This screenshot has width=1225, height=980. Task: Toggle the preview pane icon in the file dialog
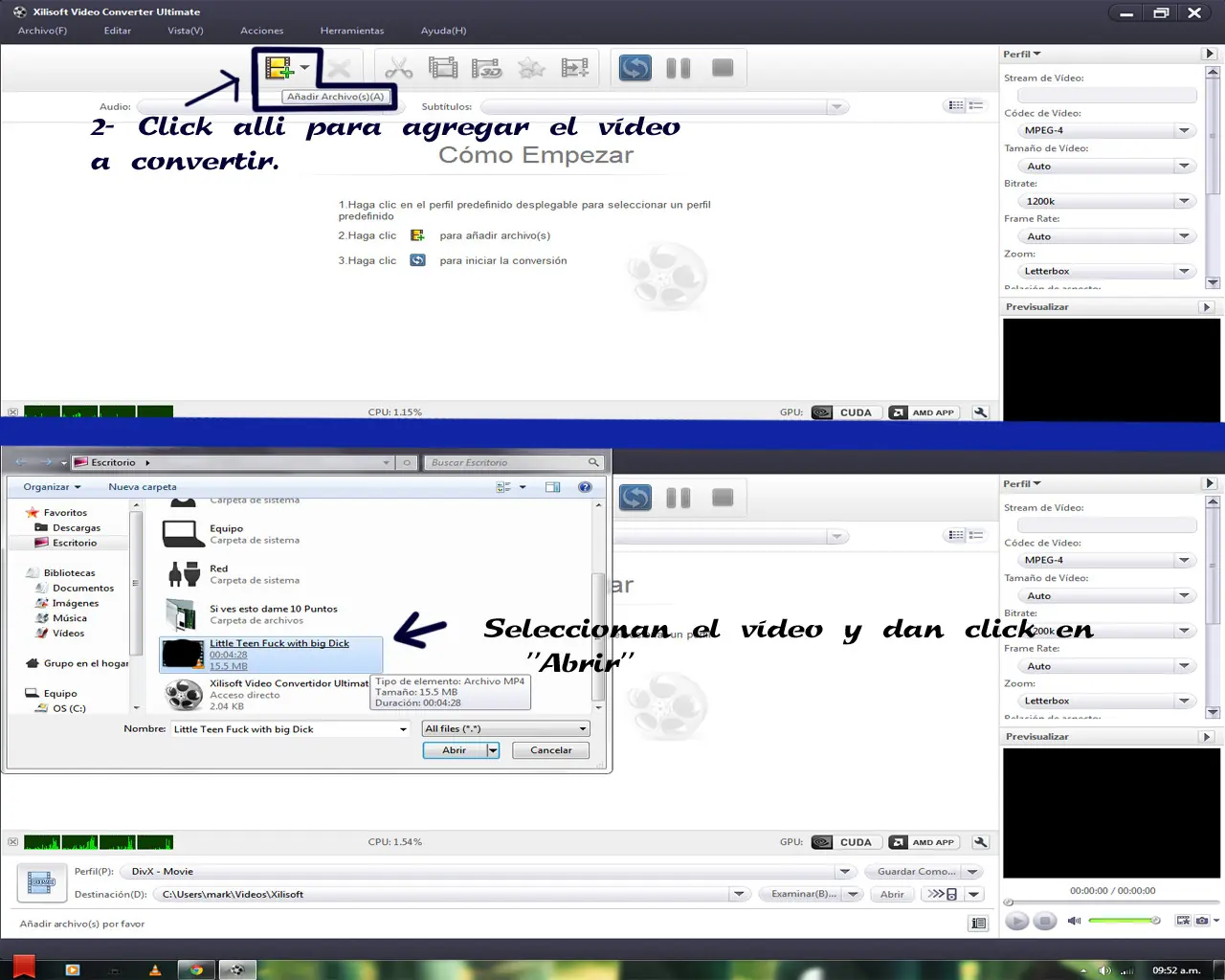pos(552,487)
